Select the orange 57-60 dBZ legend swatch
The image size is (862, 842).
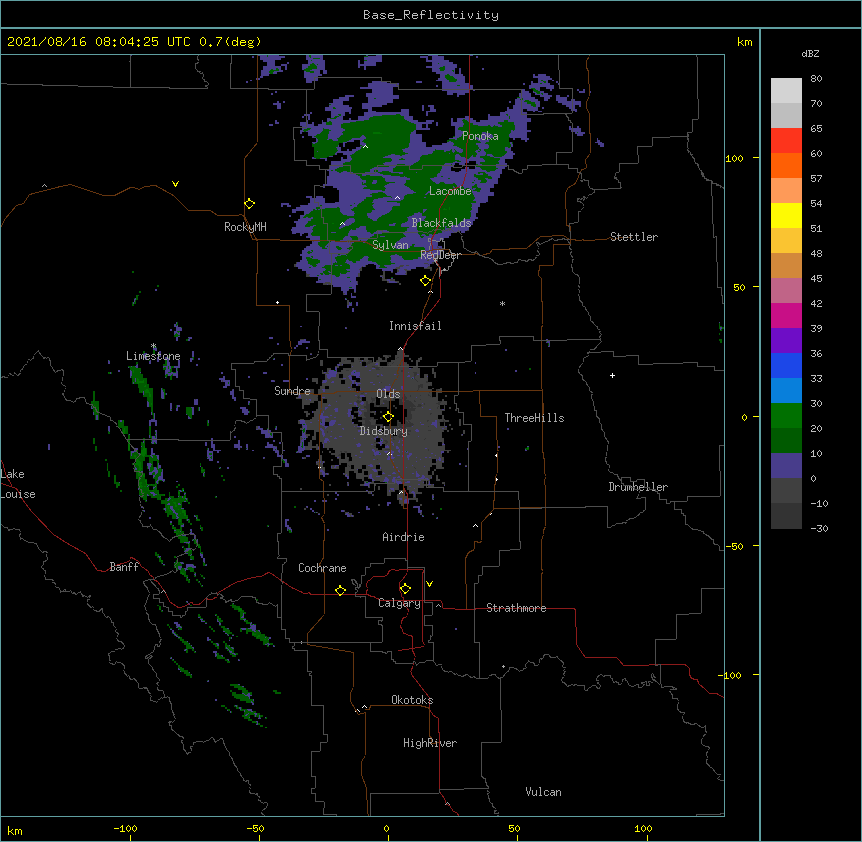pos(786,165)
